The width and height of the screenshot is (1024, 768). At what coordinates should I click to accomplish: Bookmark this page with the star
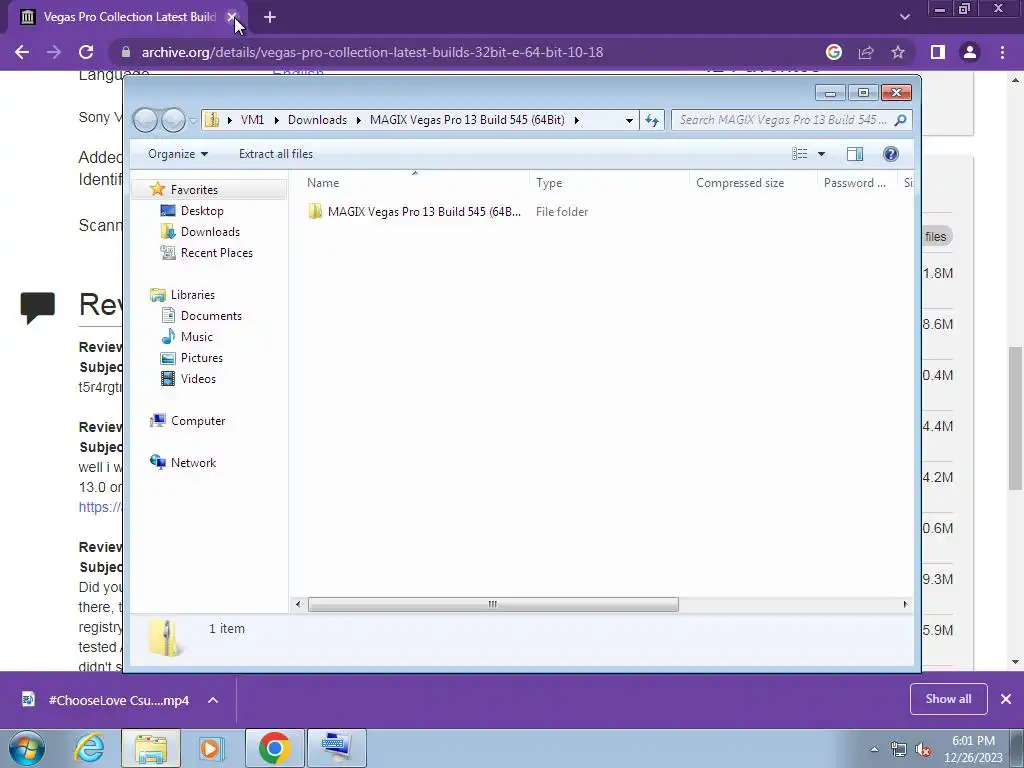pyautogui.click(x=898, y=52)
